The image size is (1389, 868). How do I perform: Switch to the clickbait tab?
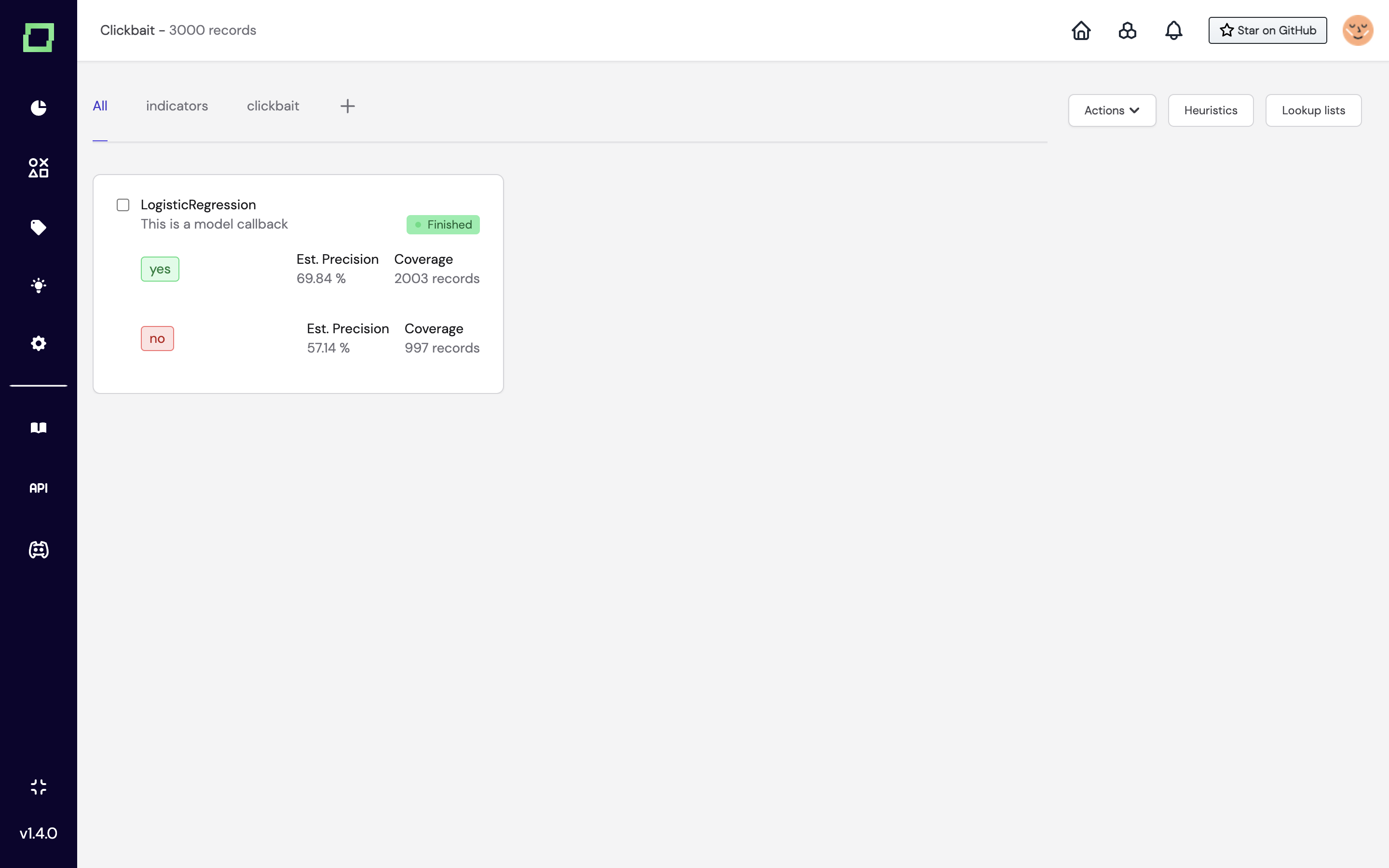click(272, 106)
